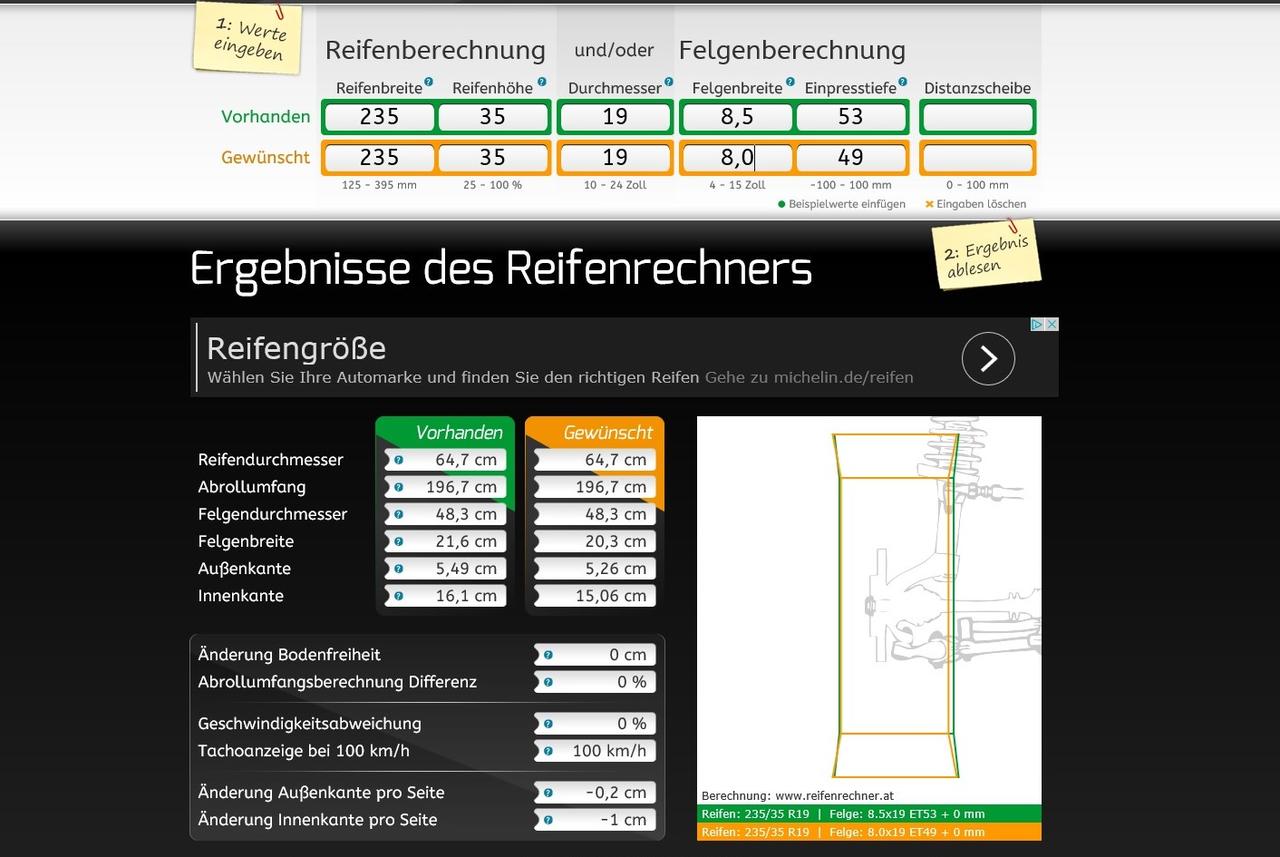The height and width of the screenshot is (857, 1280).
Task: Click Gewünscht Felgenbreite input field showing 8,0
Action: click(737, 158)
